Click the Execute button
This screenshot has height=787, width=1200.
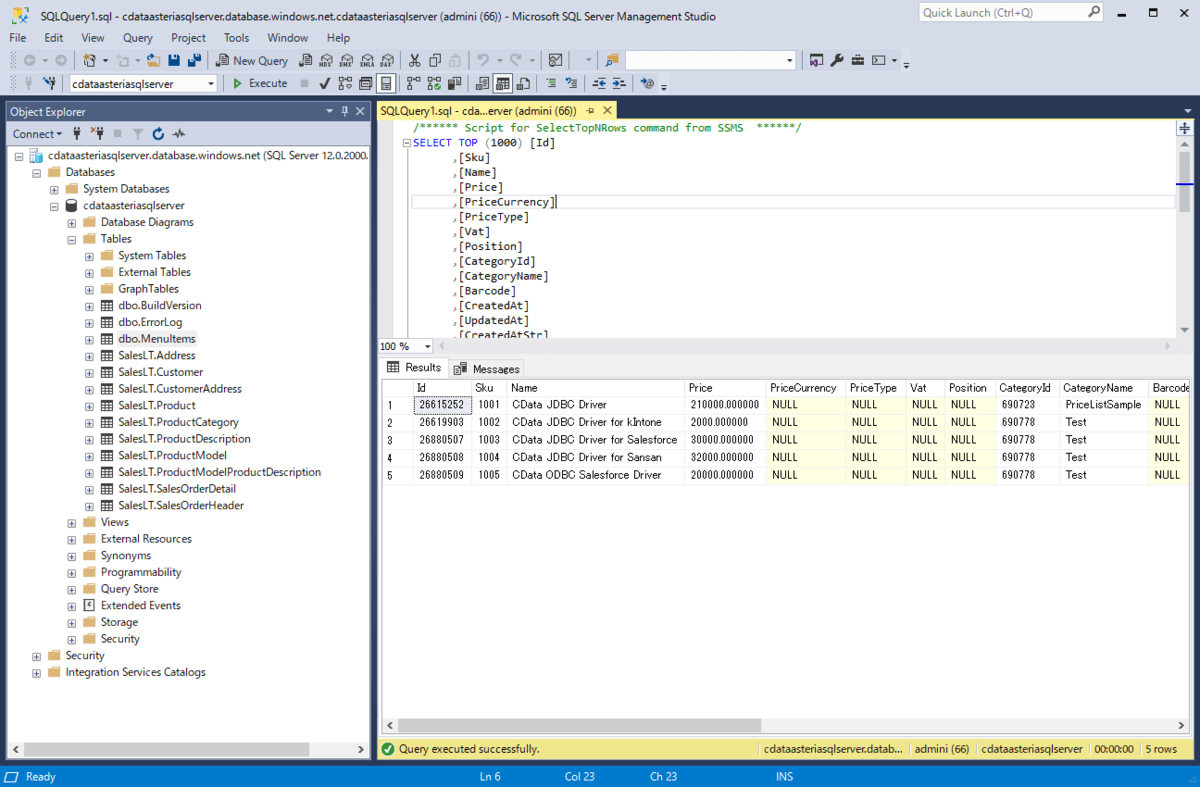260,84
